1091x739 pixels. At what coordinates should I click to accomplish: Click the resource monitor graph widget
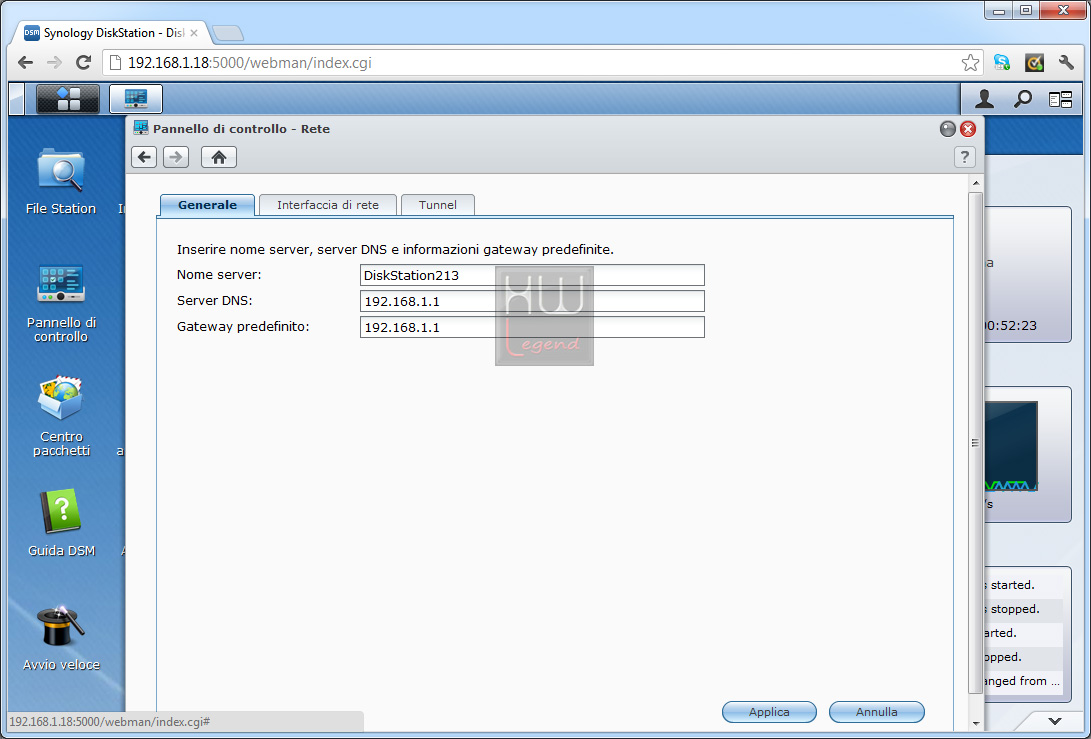click(x=1012, y=447)
